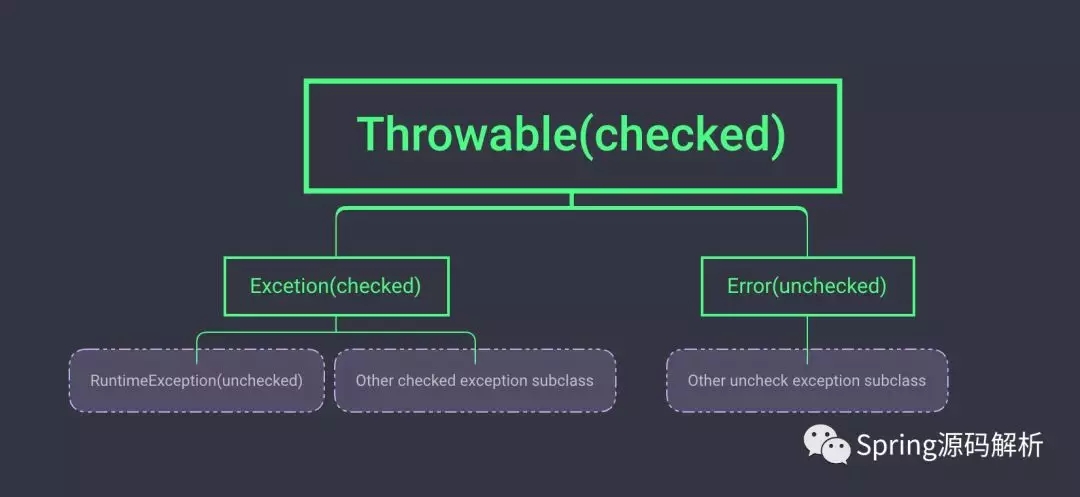Click the Error(unchecked) node
This screenshot has height=497, width=1080.
point(807,286)
